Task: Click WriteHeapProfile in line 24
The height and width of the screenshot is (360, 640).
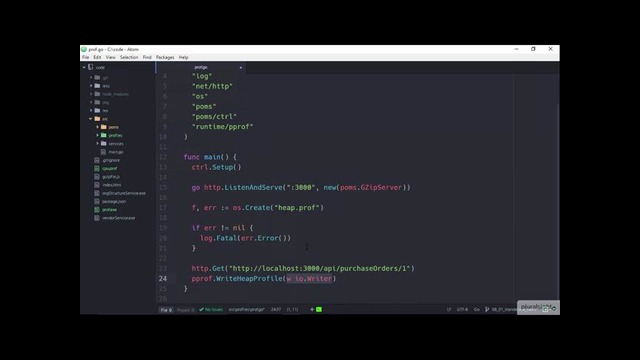Action: [249, 278]
